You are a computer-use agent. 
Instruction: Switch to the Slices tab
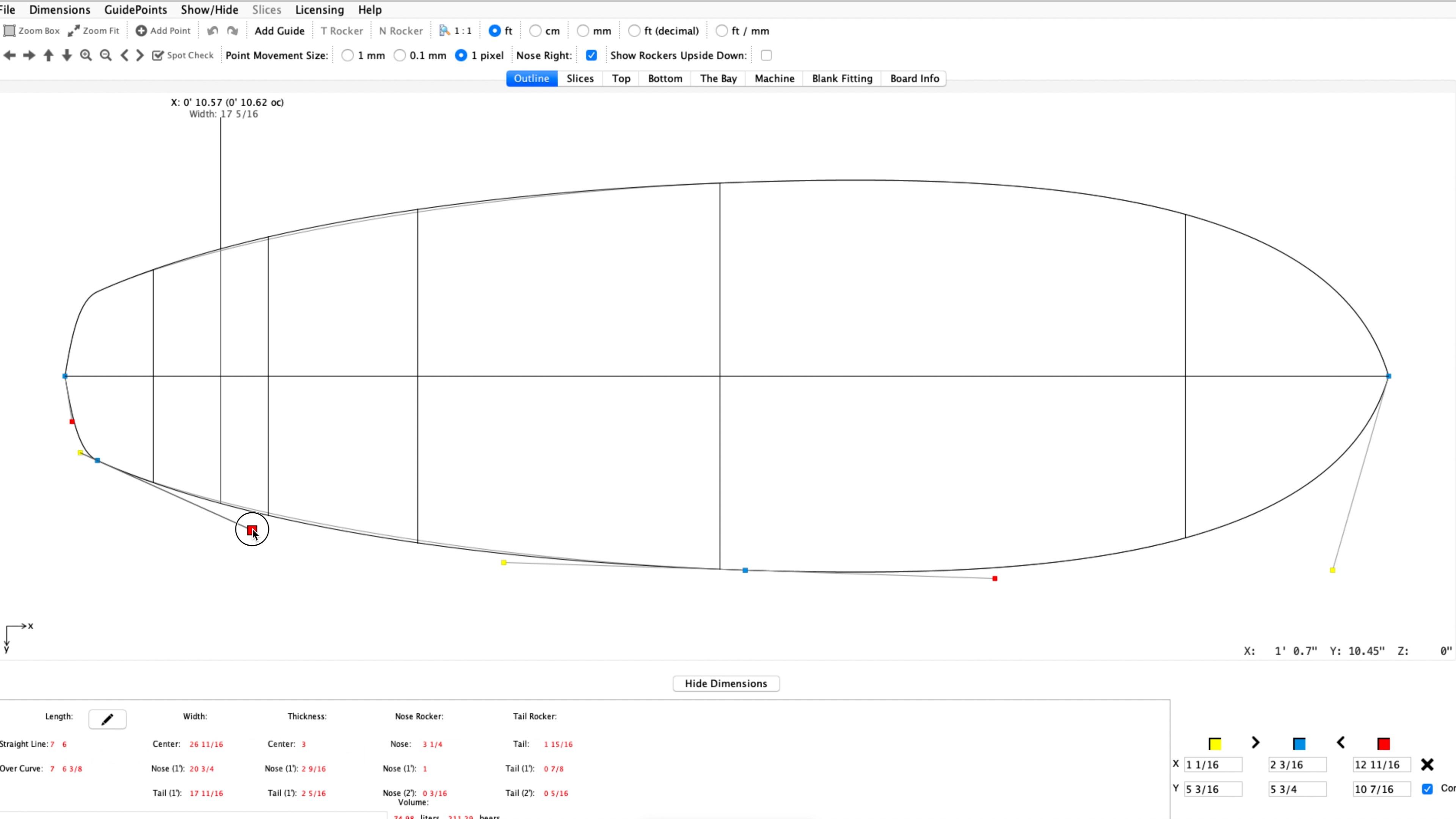[x=580, y=78]
